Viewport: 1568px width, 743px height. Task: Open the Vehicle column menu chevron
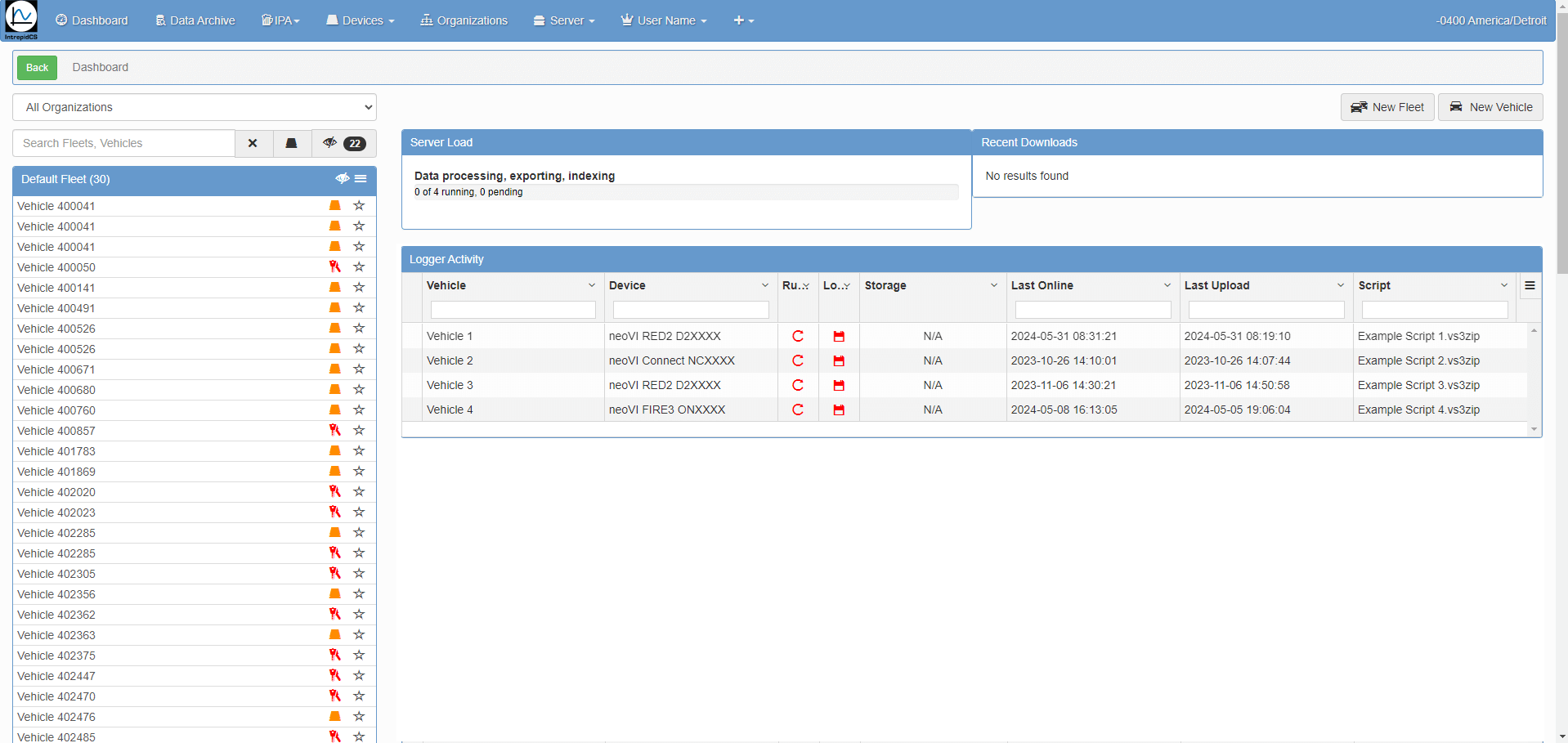click(592, 285)
